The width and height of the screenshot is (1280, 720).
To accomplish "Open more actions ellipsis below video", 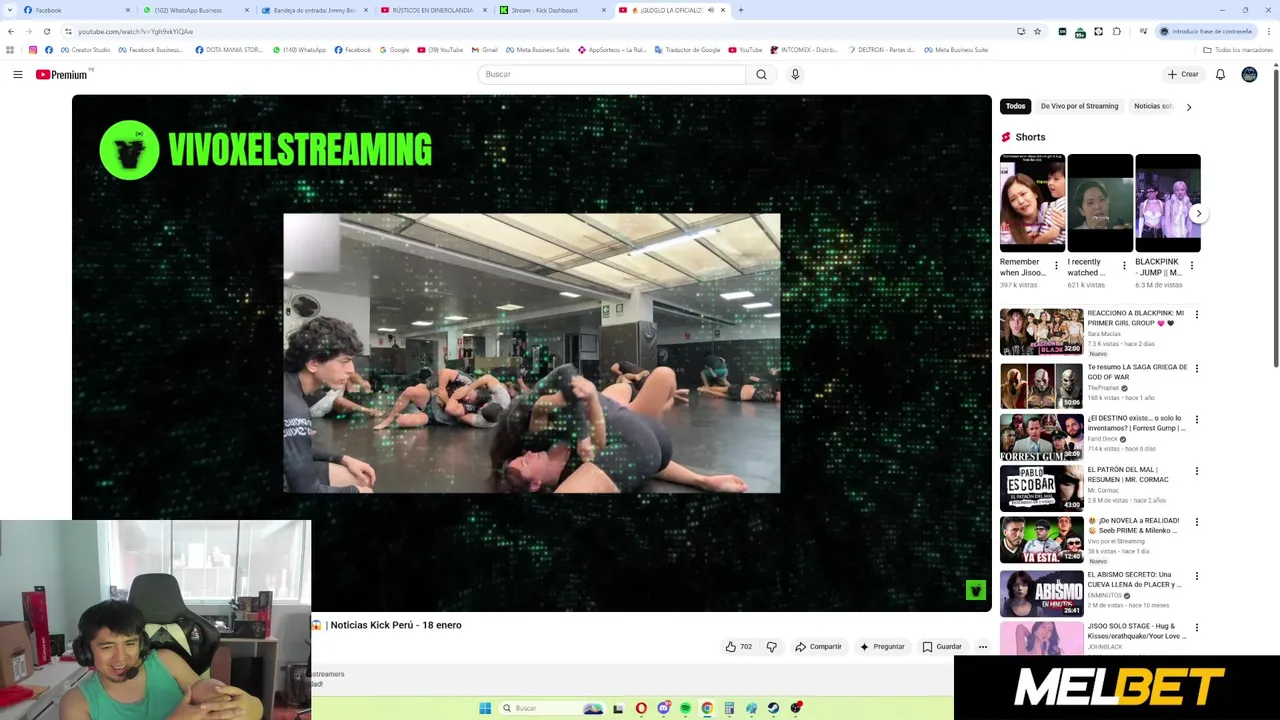I will coord(982,647).
